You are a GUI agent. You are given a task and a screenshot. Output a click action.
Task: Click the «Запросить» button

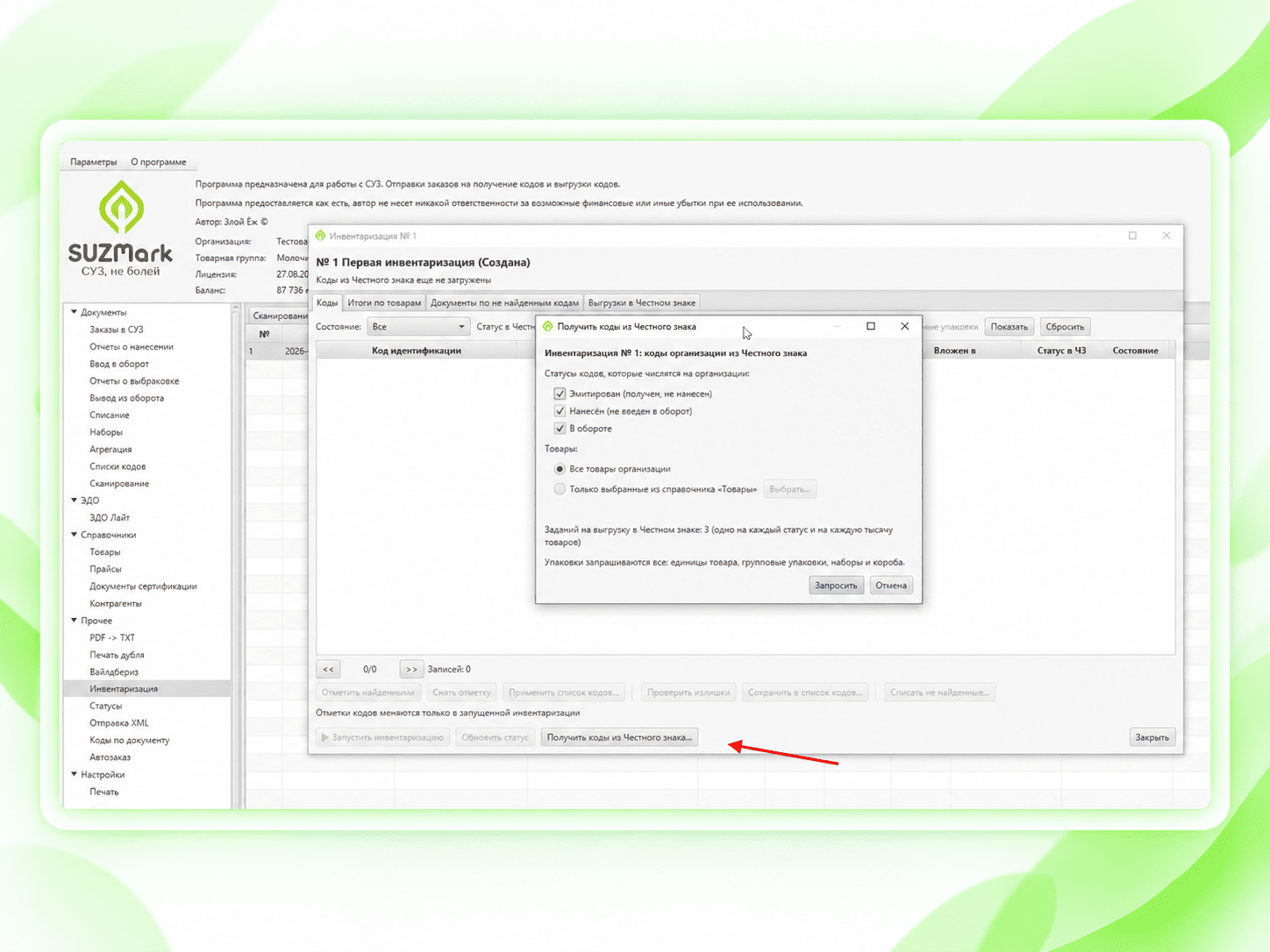pyautogui.click(x=836, y=586)
